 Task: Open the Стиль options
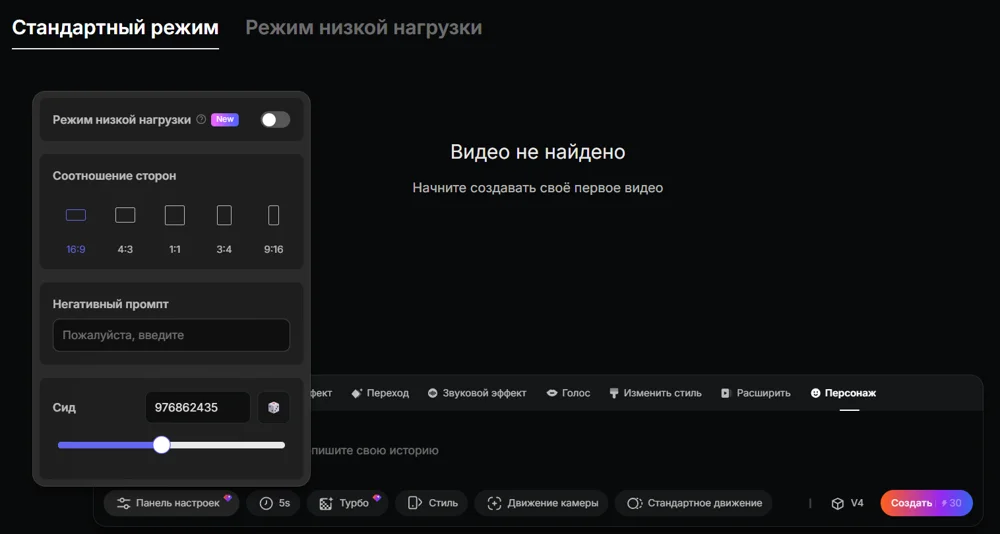point(431,503)
